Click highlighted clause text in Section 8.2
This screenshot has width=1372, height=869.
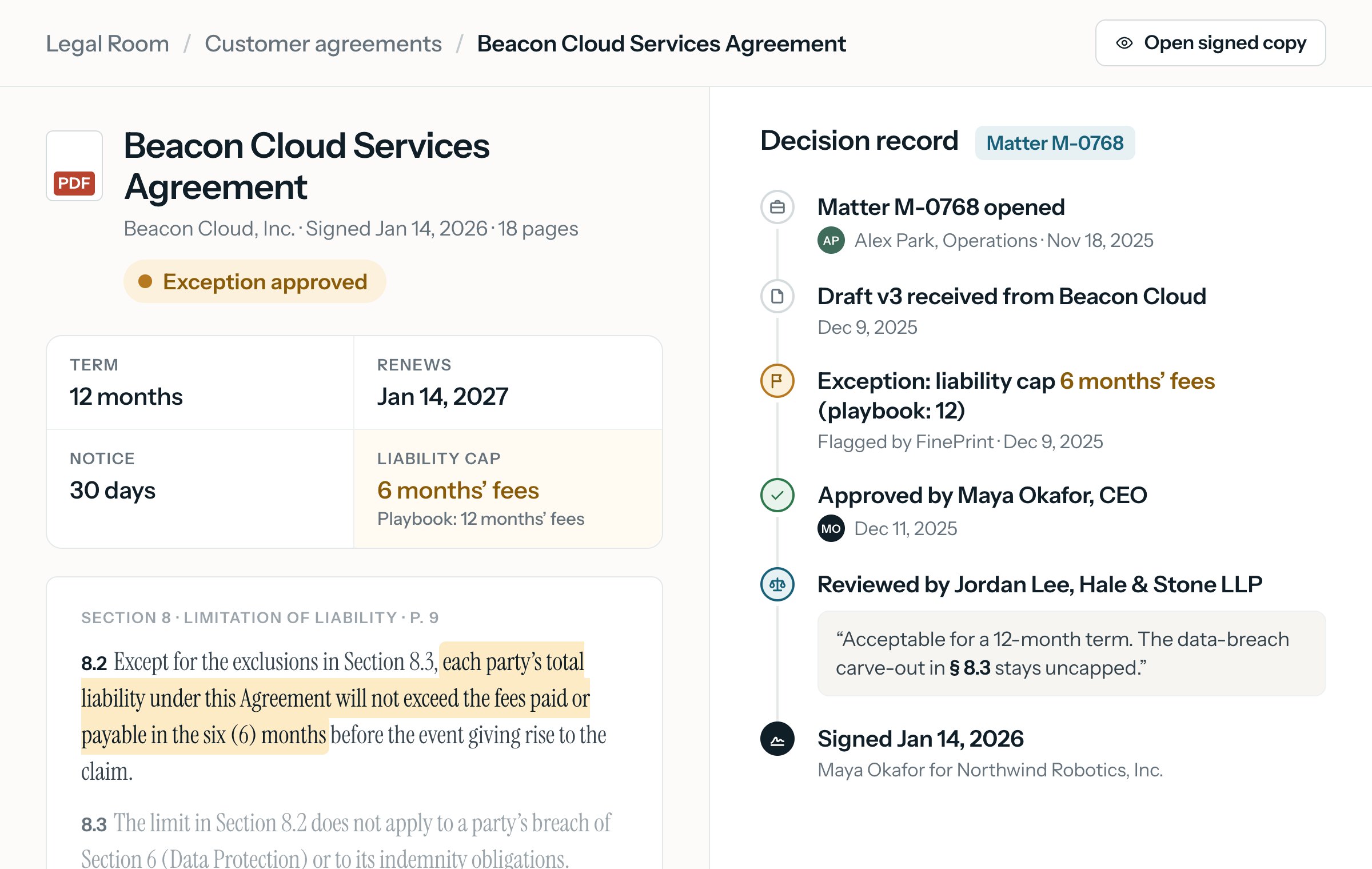(336, 699)
